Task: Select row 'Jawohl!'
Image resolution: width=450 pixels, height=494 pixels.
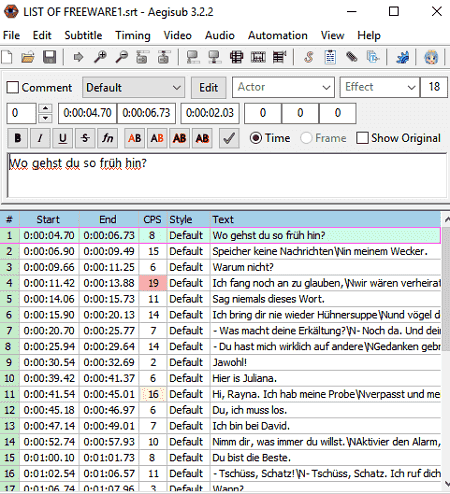Action: coord(220,362)
